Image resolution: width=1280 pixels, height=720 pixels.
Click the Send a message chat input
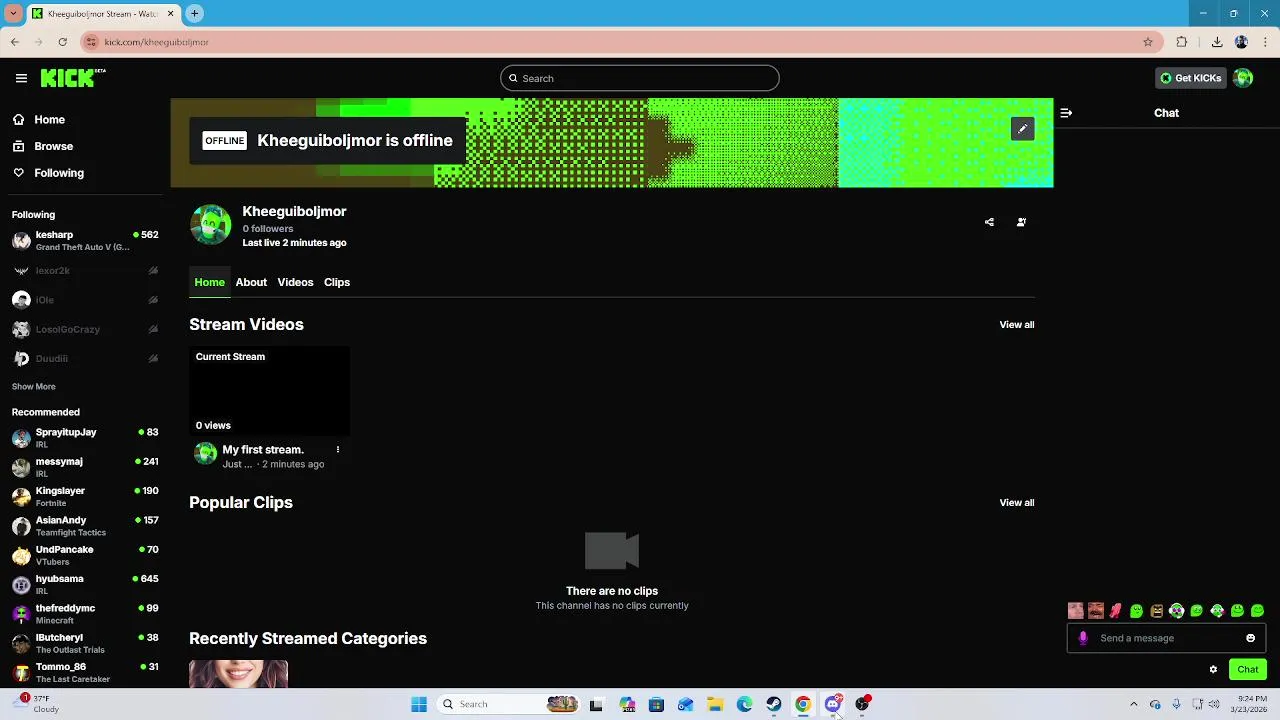(1166, 638)
